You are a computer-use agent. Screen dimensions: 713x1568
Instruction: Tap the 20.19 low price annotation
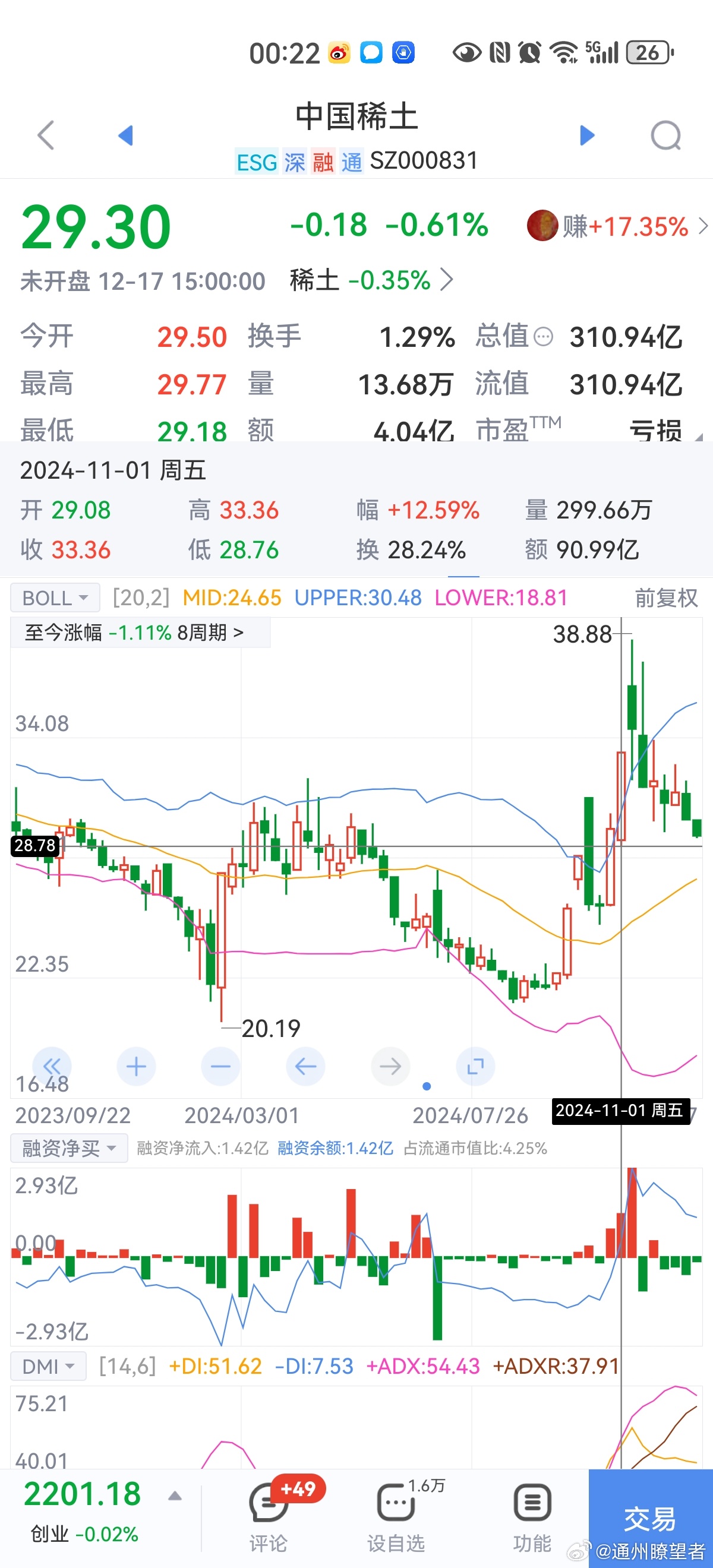tap(271, 1029)
